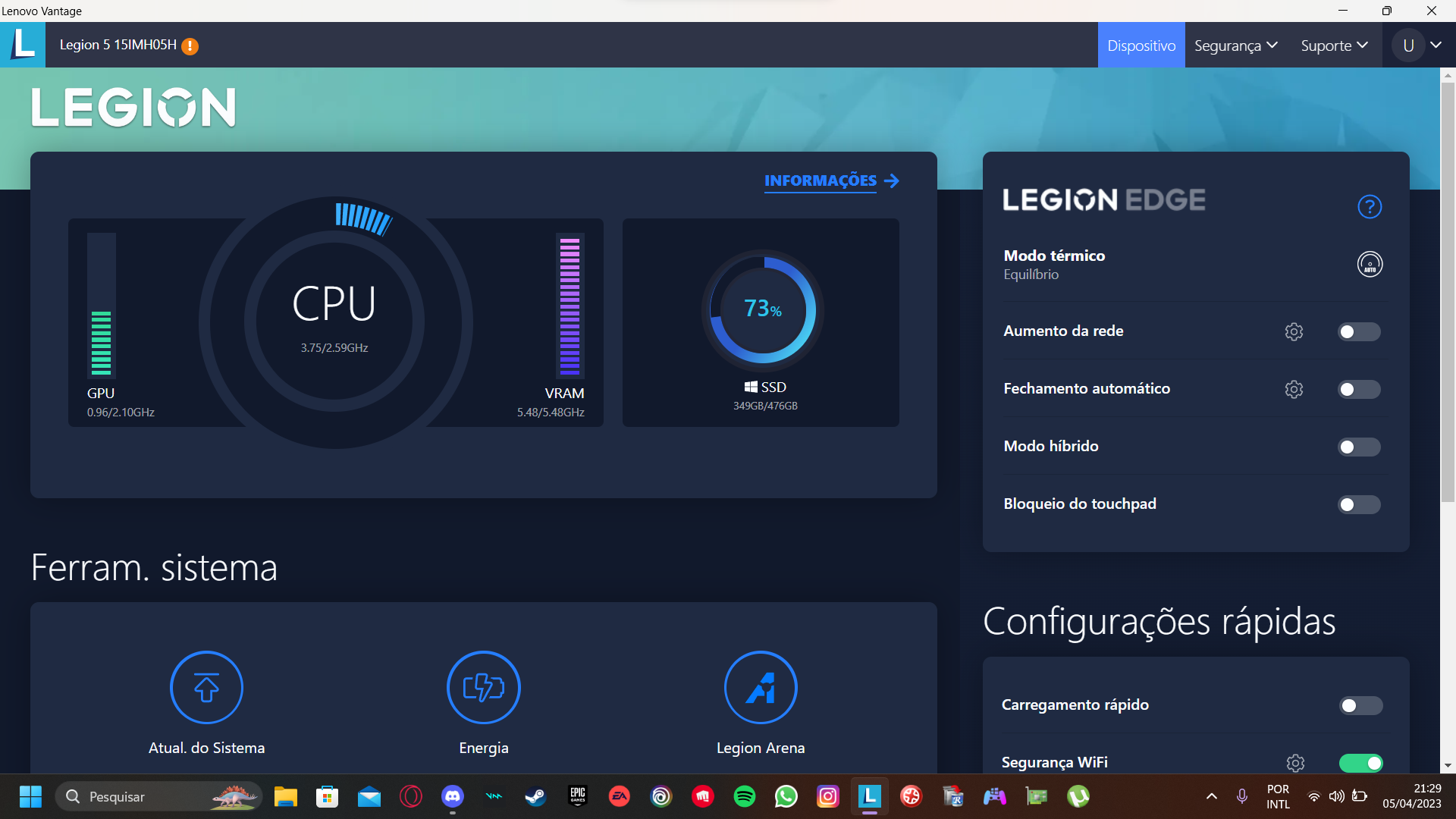Click the Modo térmico Equilíbrio label

1054,264
